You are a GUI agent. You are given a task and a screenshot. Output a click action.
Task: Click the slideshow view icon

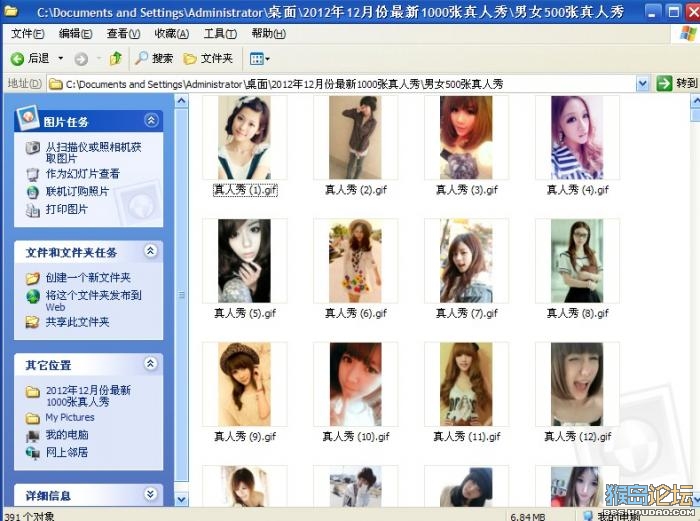click(x=33, y=174)
